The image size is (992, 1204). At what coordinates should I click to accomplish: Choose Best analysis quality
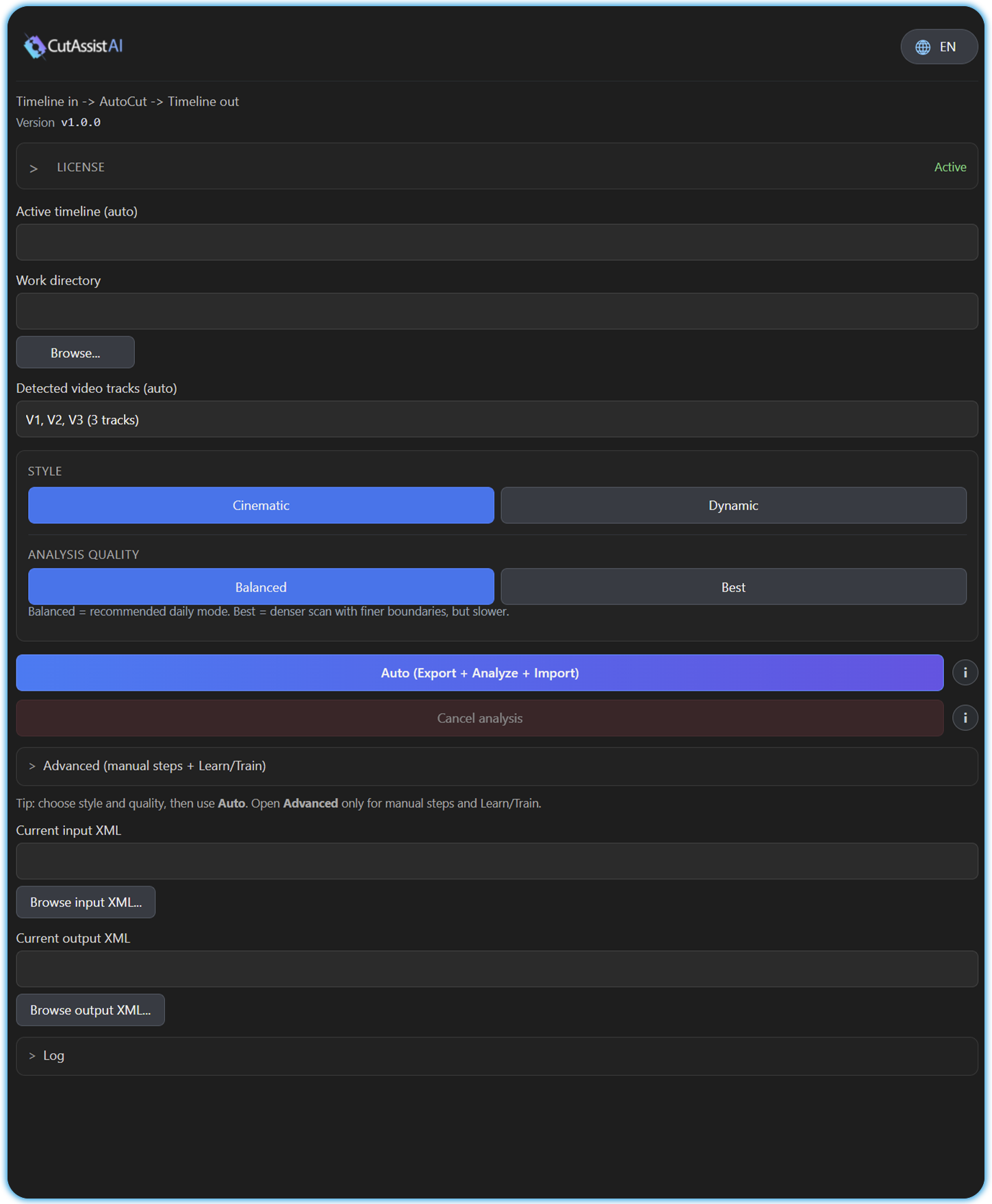733,587
